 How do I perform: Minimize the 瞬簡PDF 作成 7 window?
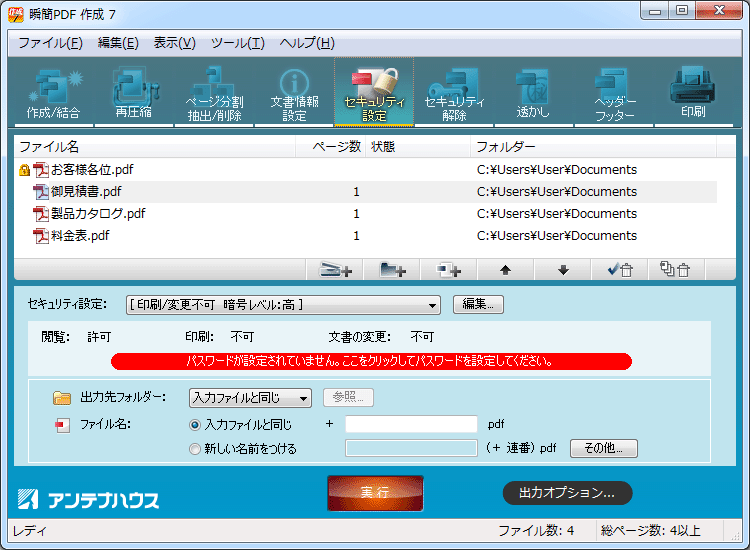click(x=655, y=11)
